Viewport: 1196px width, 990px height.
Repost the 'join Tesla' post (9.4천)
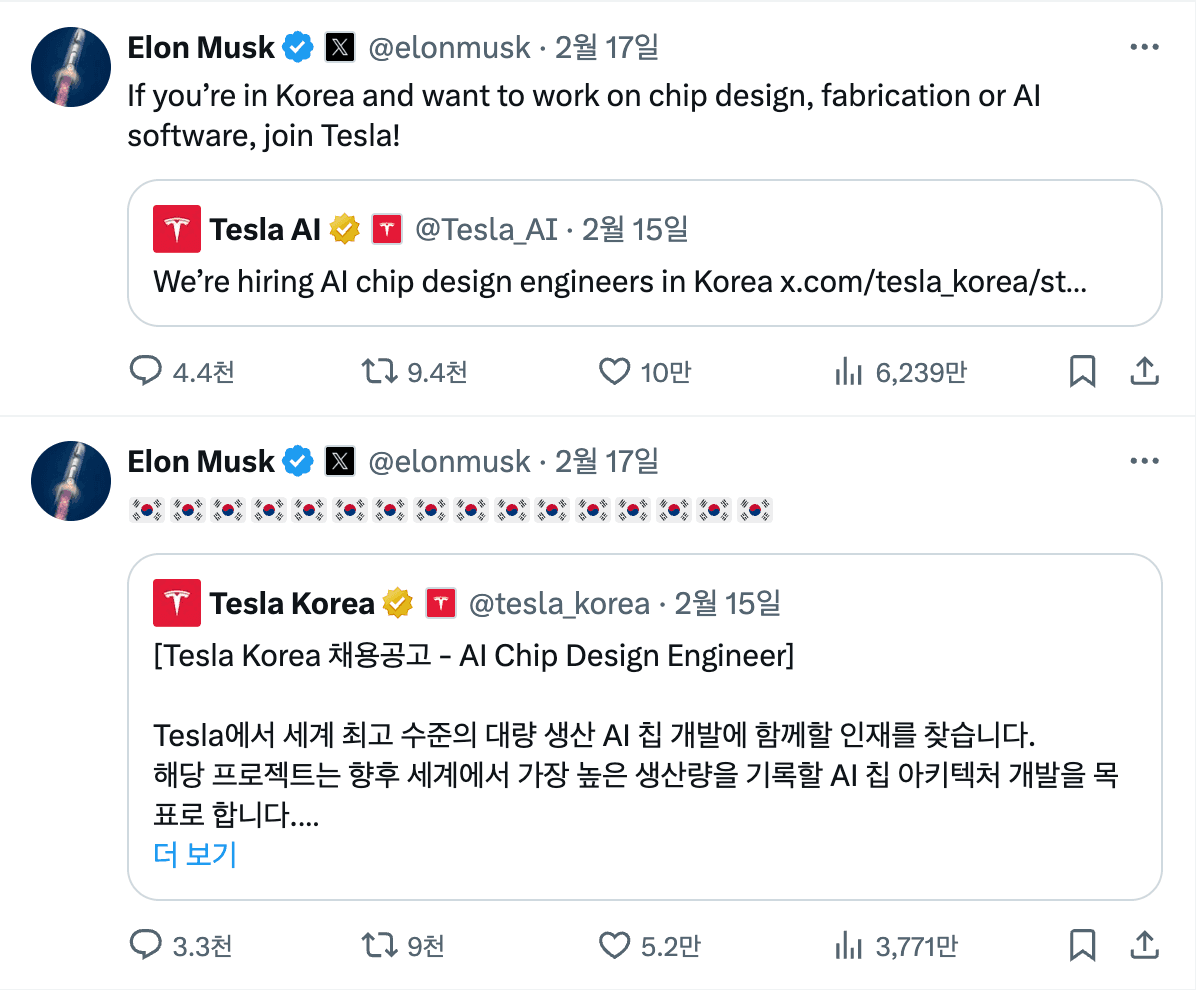pos(378,373)
